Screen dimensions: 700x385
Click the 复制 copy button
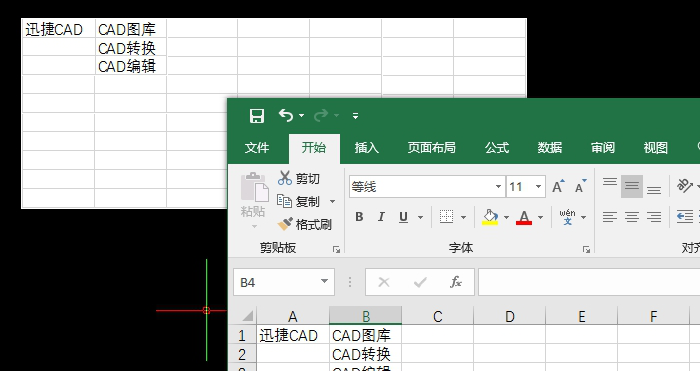tap(298, 201)
